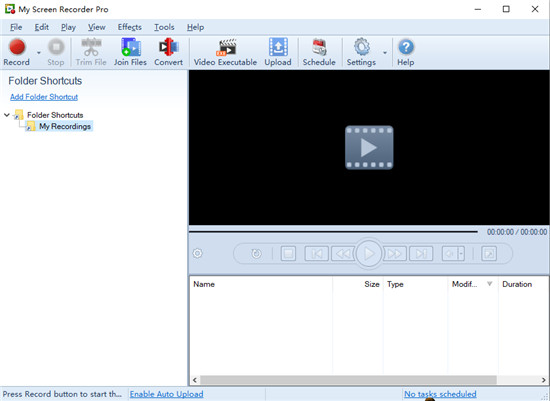This screenshot has height=401, width=550.
Task: Click the fast forward button
Action: click(x=395, y=253)
